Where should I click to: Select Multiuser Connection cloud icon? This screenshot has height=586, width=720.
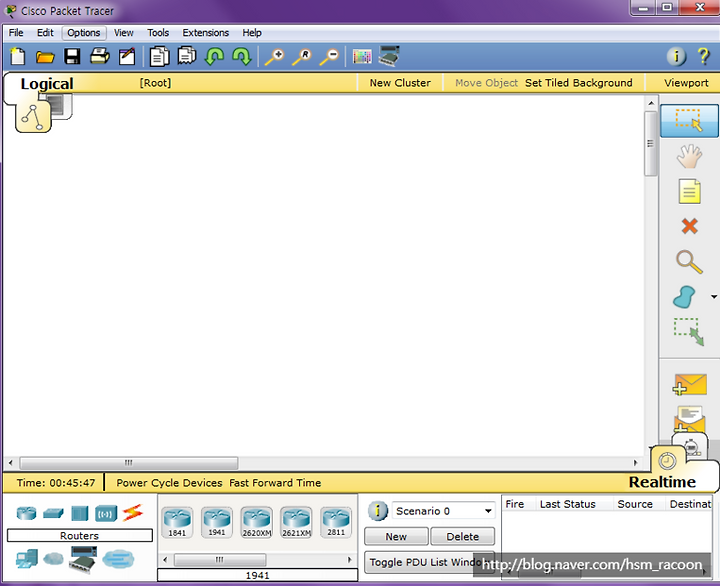118,559
